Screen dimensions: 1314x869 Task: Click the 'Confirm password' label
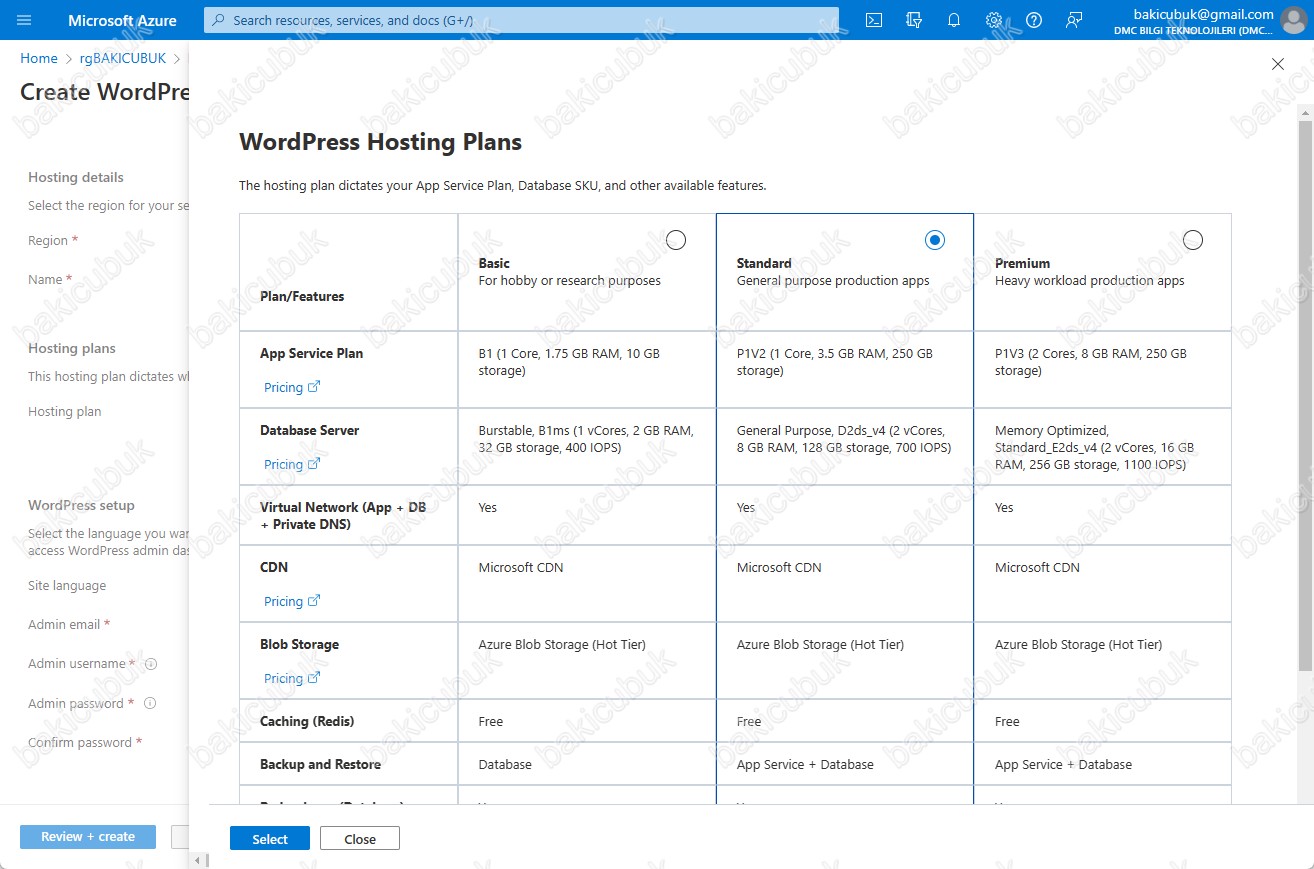[x=80, y=742]
